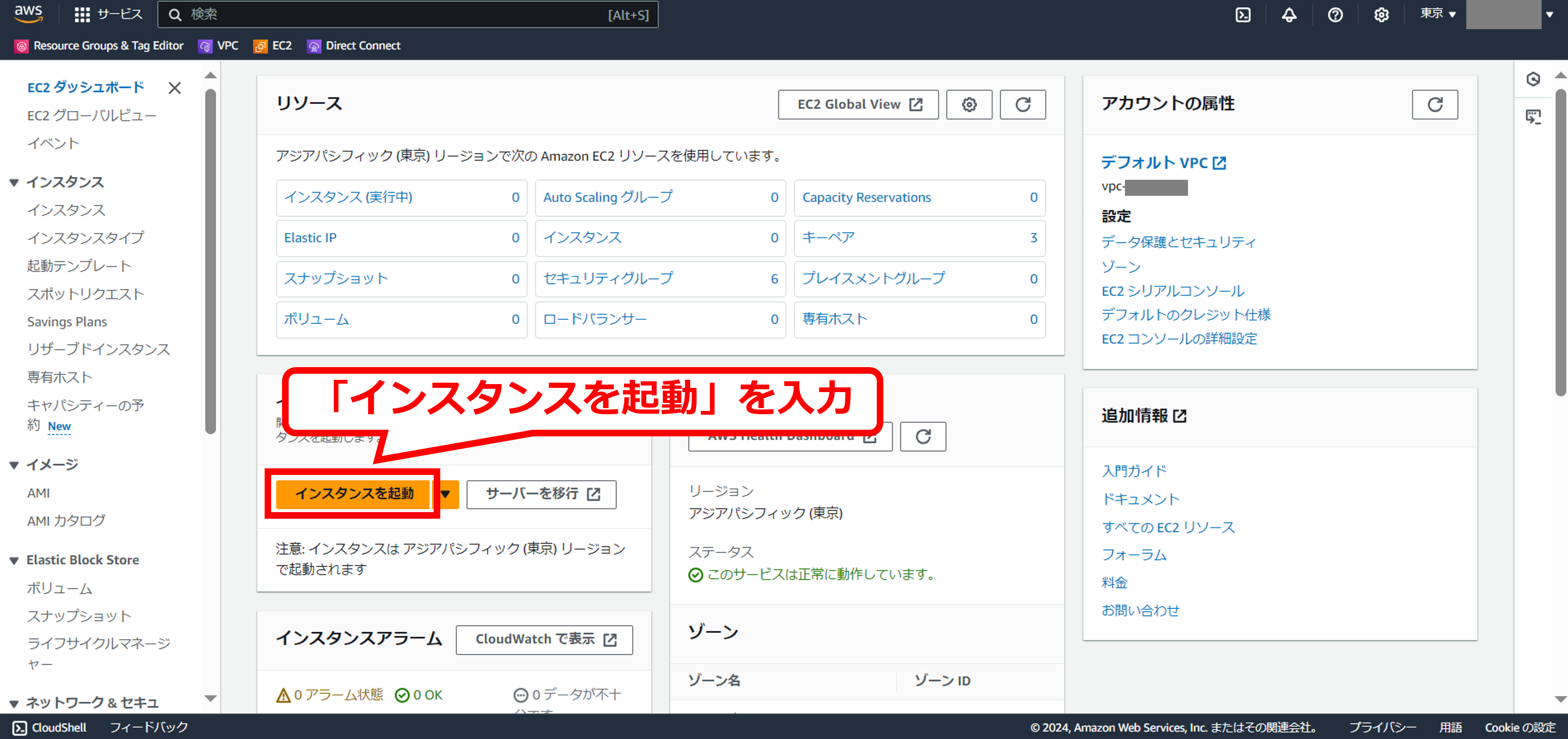This screenshot has height=739, width=1568.
Task: Open the region selector 東京
Action: tap(1438, 13)
